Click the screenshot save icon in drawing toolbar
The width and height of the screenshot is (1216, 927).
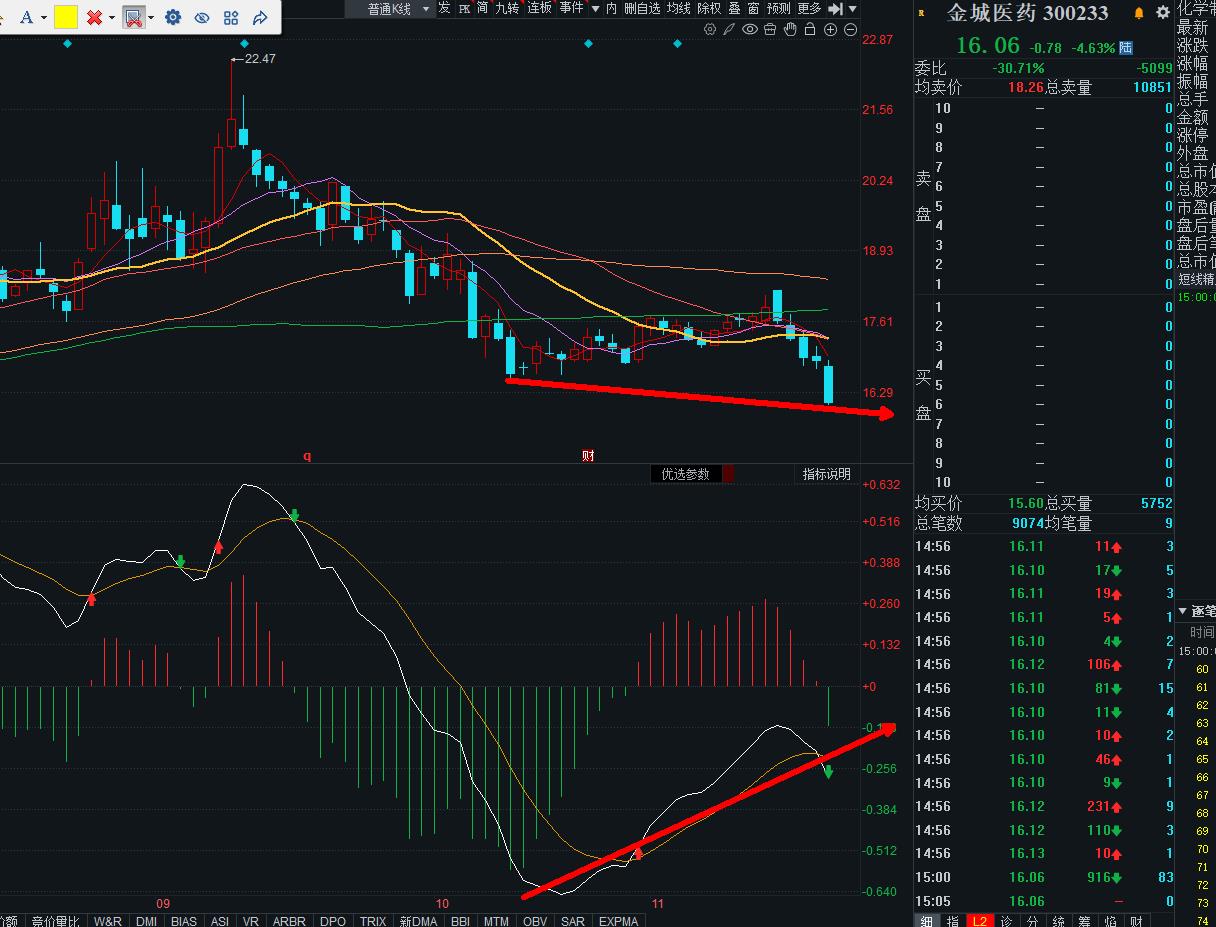pyautogui.click(x=133, y=17)
